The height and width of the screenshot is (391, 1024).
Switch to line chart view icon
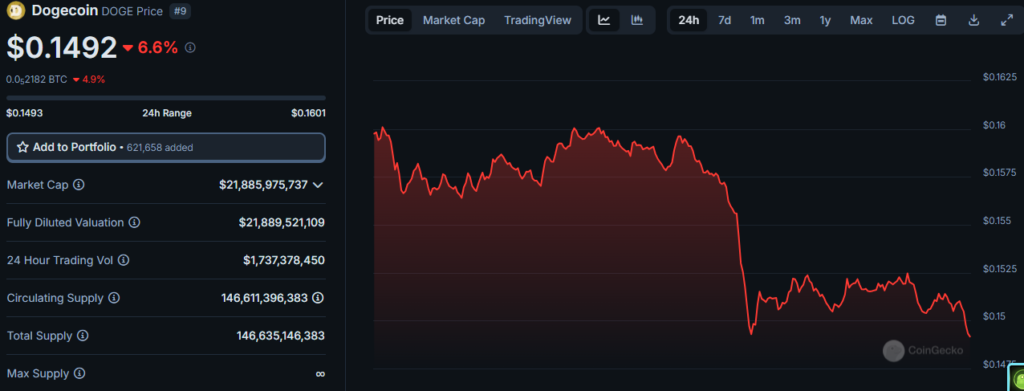pos(604,20)
